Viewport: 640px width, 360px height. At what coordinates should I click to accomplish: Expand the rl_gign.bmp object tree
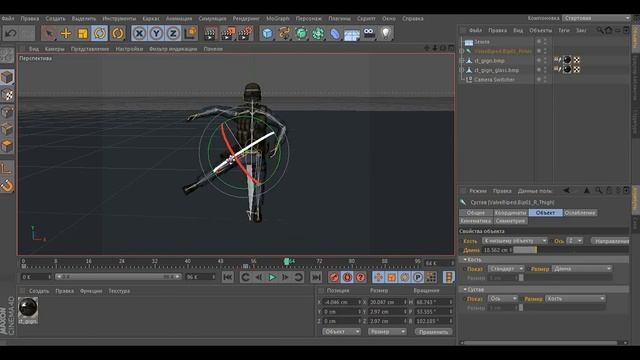point(462,60)
